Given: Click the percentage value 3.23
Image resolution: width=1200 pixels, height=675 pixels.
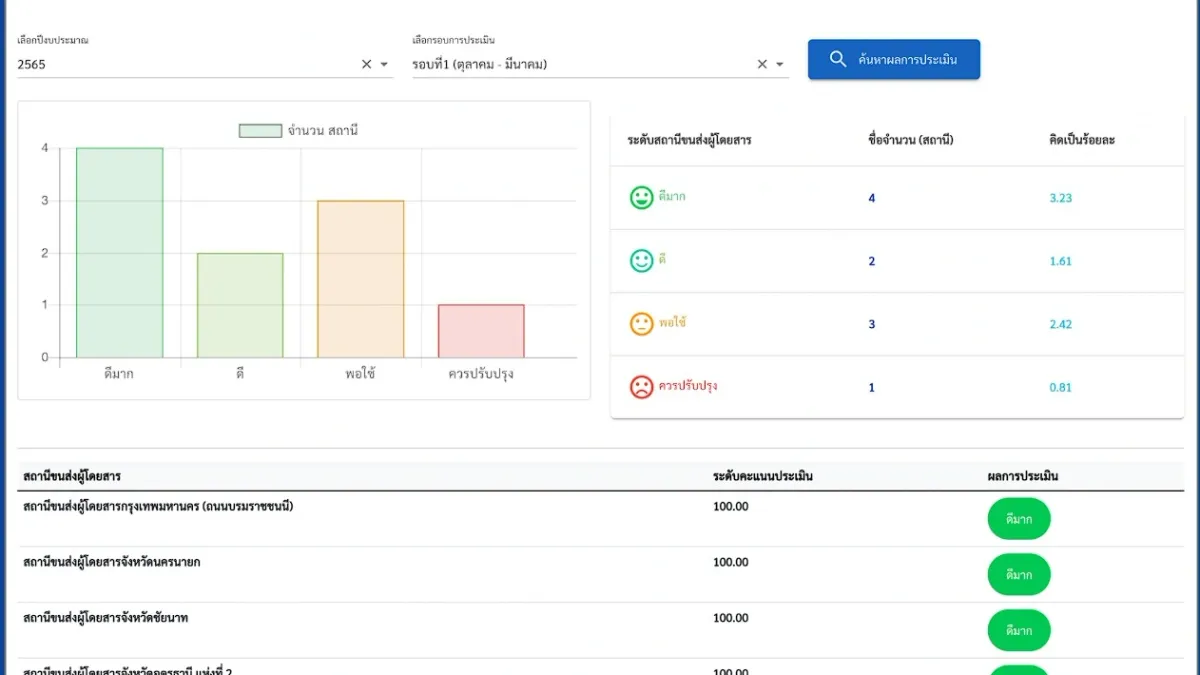Looking at the screenshot, I should [x=1061, y=198].
